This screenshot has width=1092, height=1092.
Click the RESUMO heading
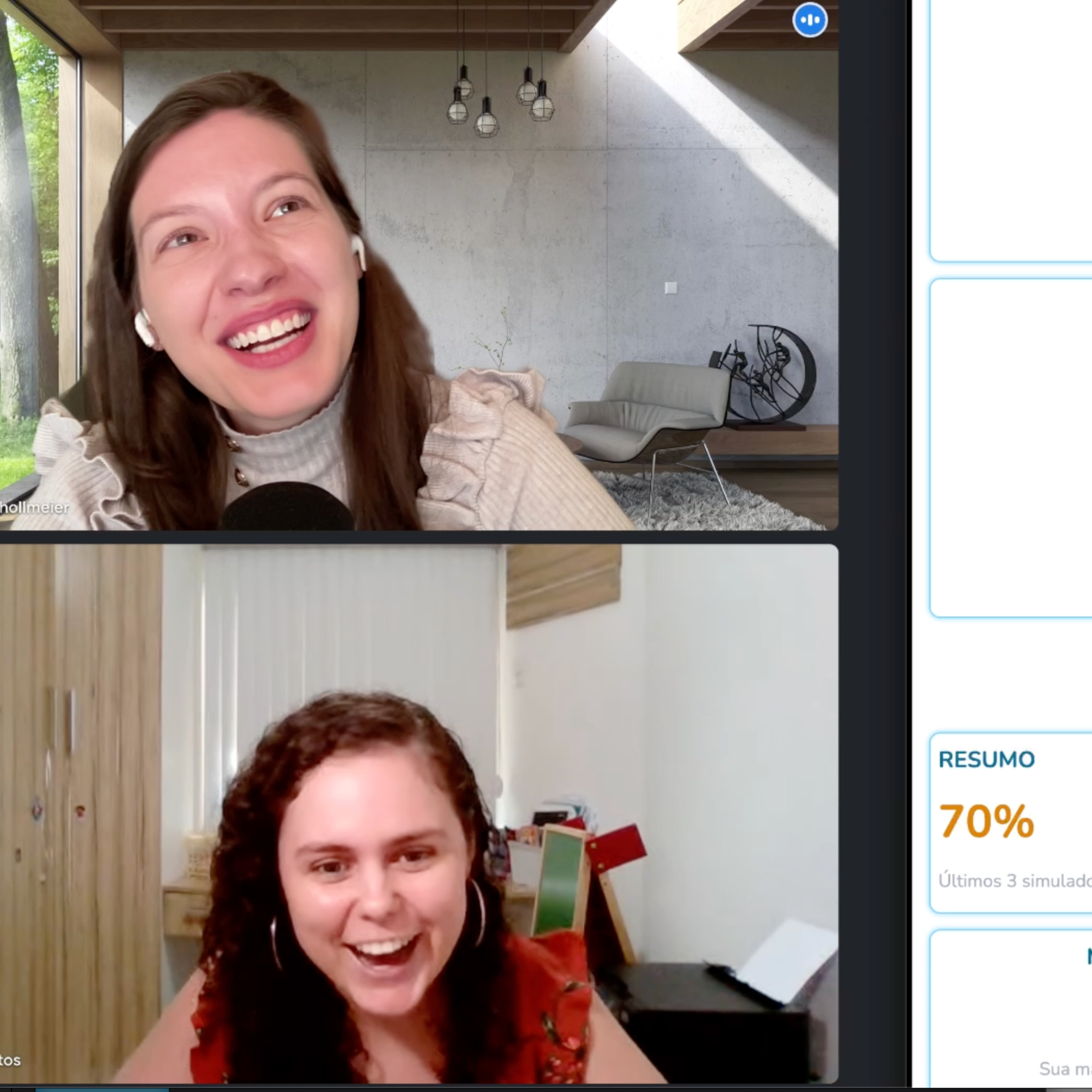tap(986, 760)
